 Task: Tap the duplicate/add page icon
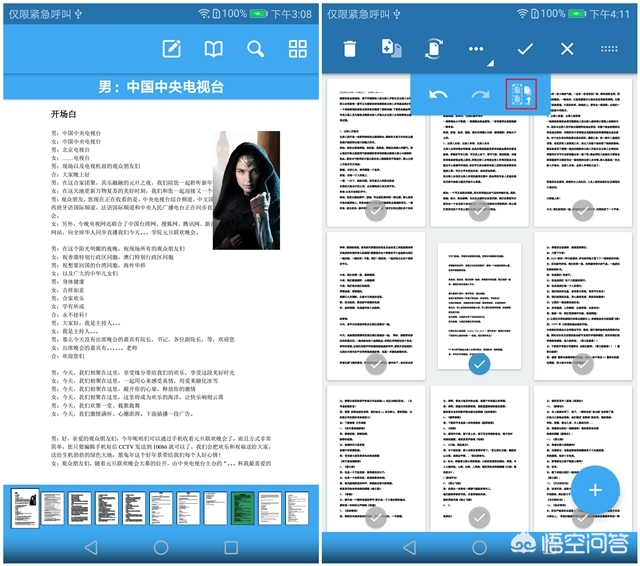(391, 48)
